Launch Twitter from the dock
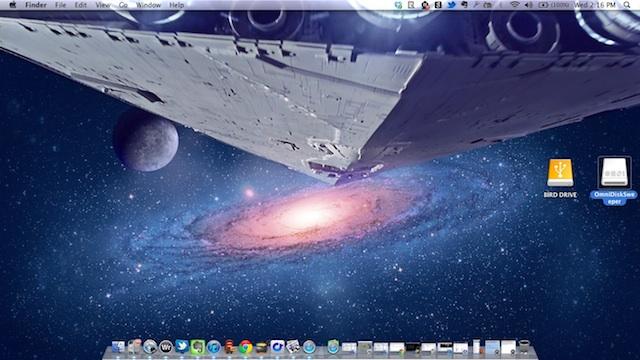This screenshot has width=640, height=360. click(x=182, y=347)
